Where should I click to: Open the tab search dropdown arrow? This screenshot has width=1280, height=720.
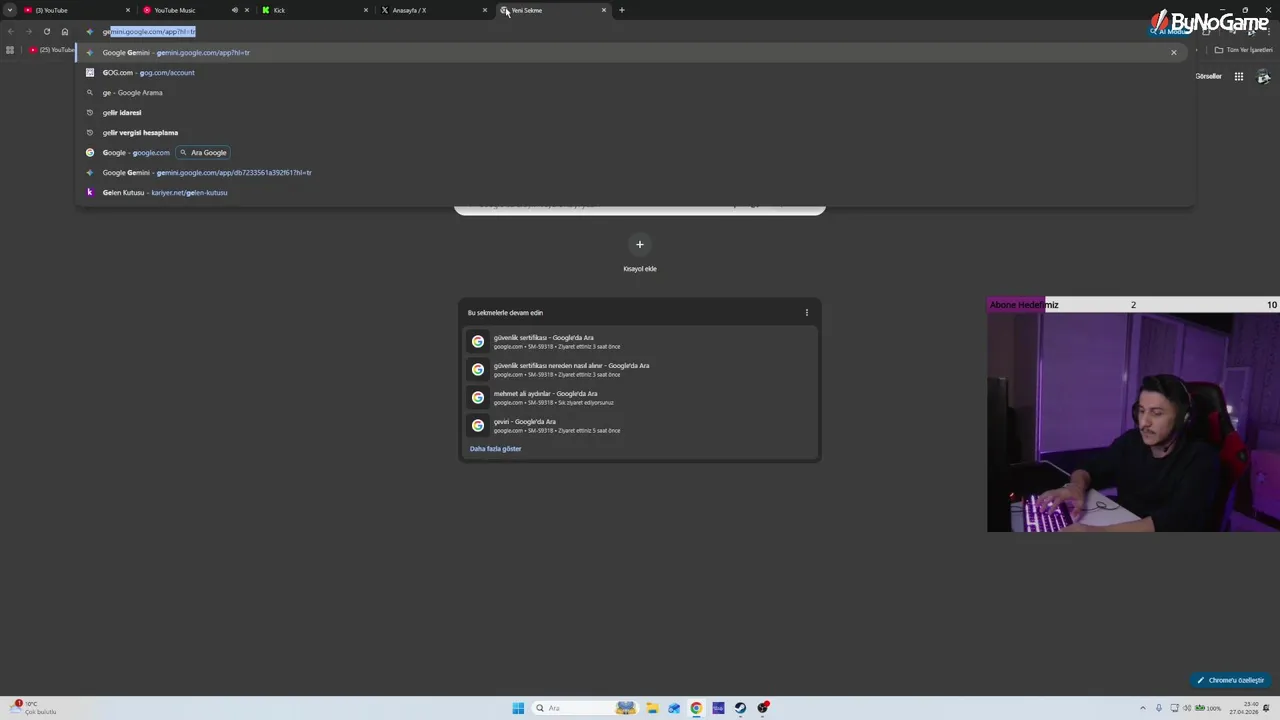(10, 10)
